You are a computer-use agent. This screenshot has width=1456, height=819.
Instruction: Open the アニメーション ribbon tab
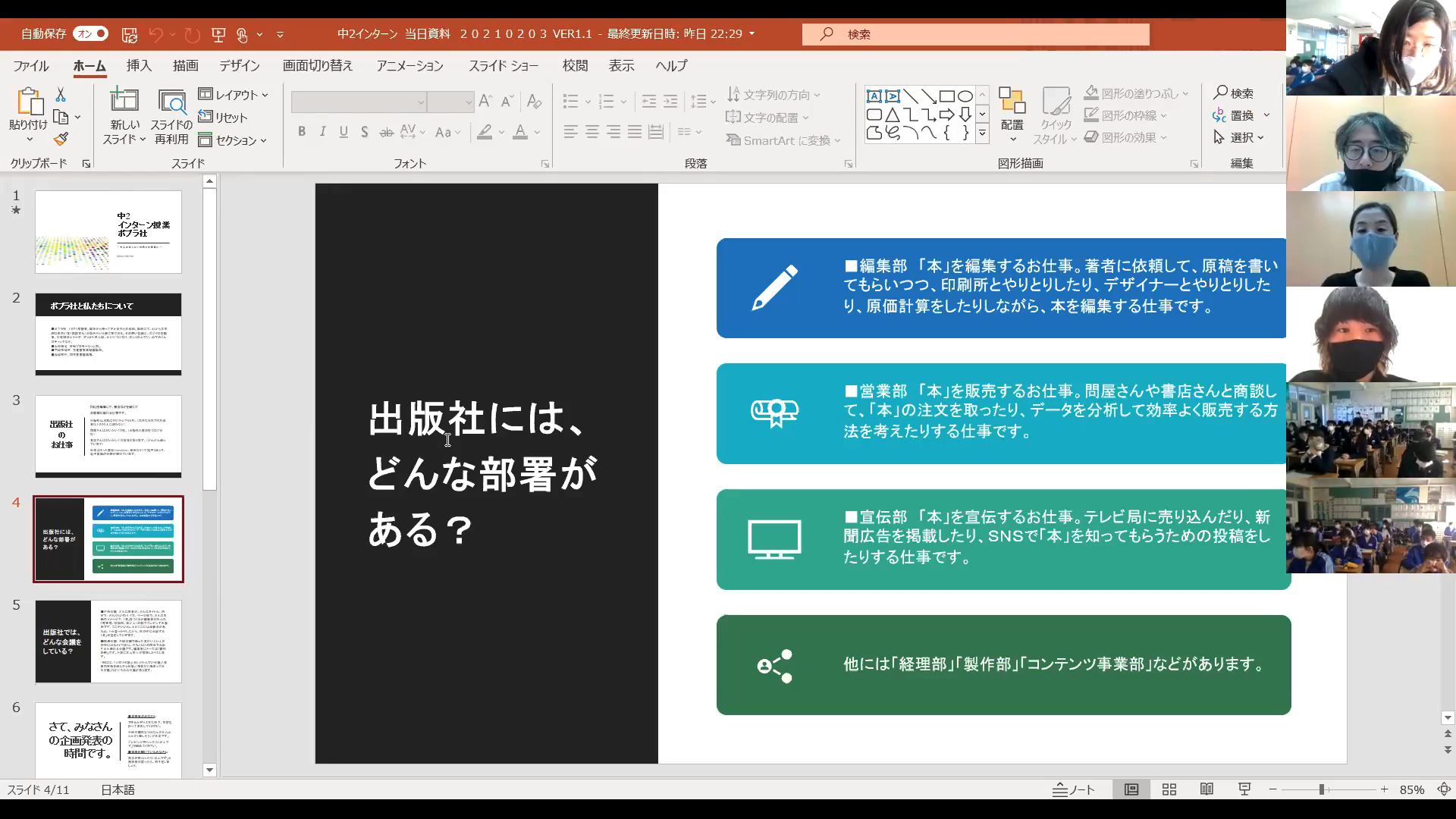pyautogui.click(x=409, y=66)
